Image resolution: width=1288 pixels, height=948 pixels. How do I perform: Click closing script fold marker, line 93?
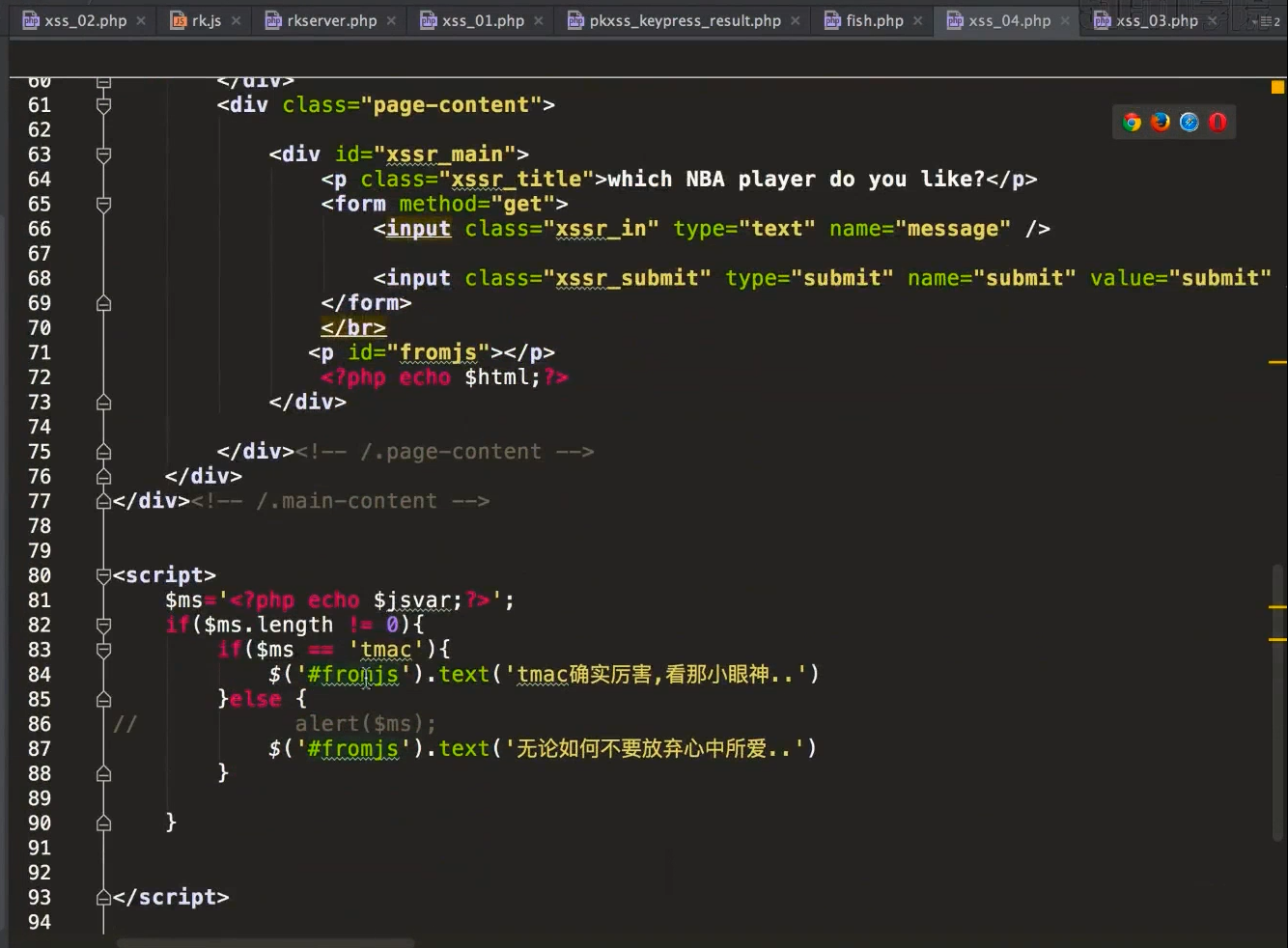[x=103, y=898]
